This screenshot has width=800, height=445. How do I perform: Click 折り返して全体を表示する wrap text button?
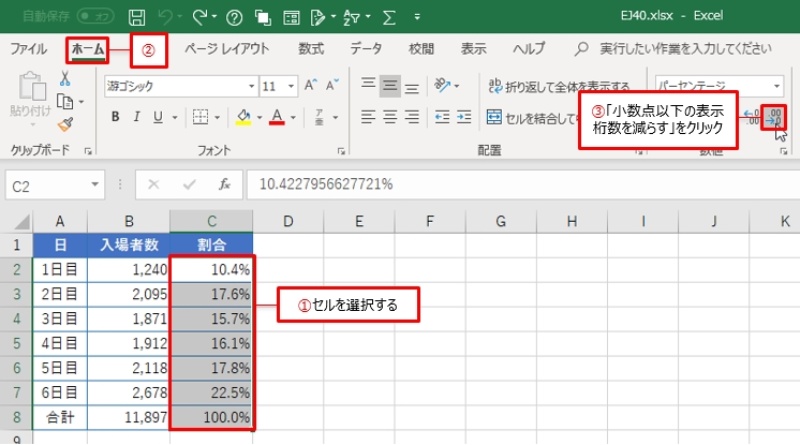tap(558, 87)
